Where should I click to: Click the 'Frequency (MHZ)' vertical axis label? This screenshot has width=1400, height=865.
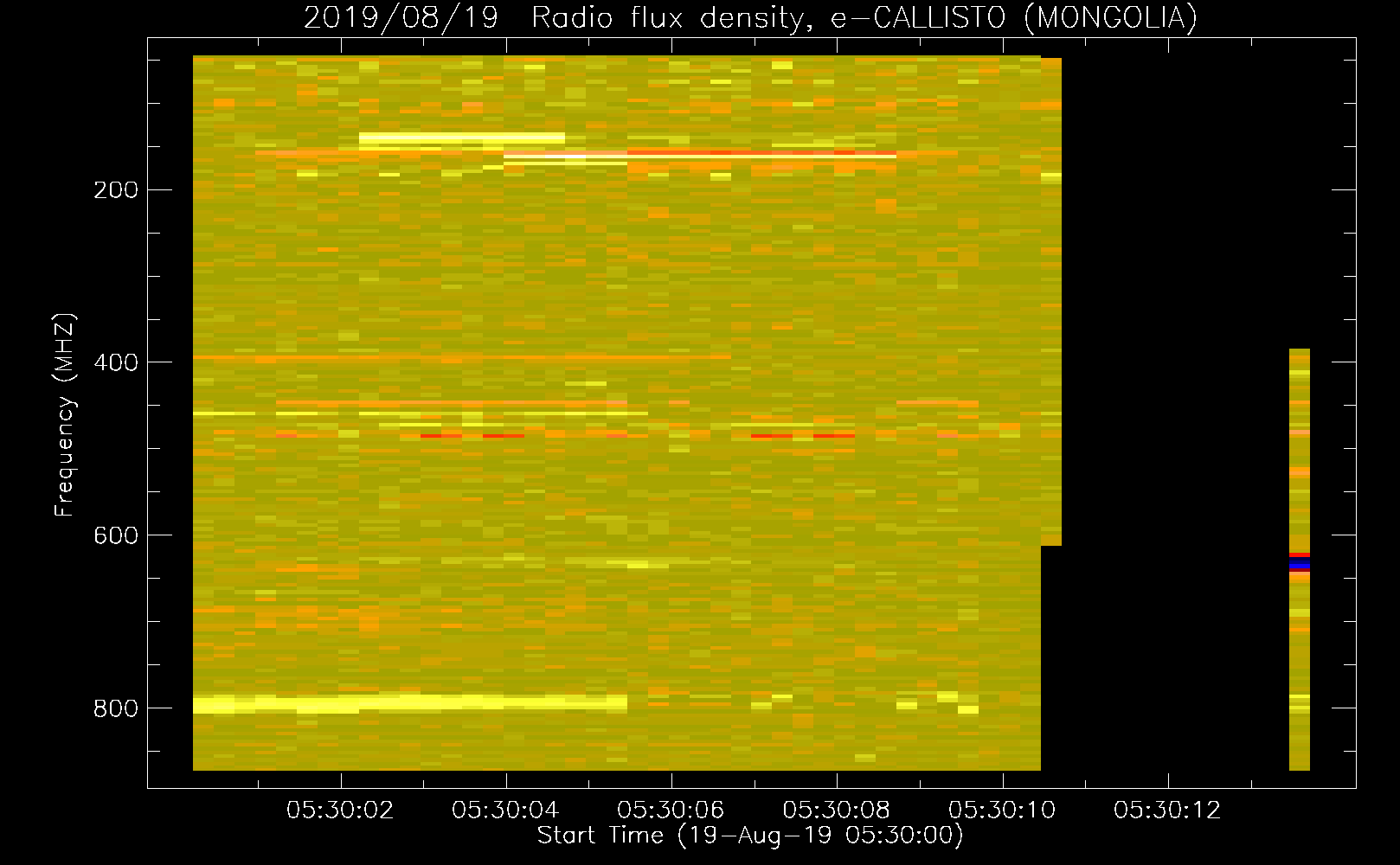pyautogui.click(x=65, y=414)
